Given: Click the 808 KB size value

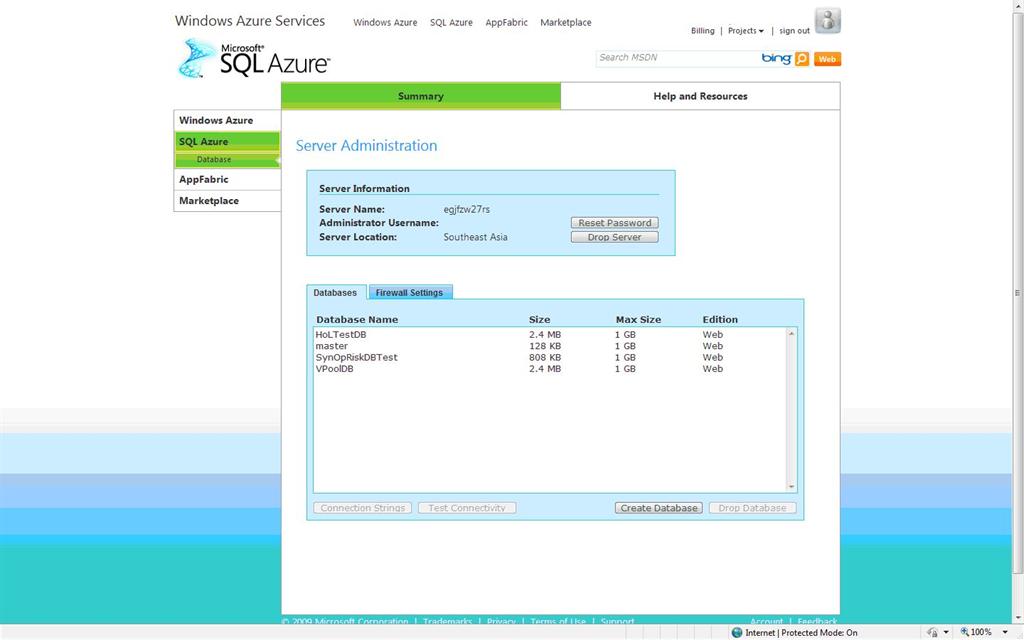Looking at the screenshot, I should point(545,357).
